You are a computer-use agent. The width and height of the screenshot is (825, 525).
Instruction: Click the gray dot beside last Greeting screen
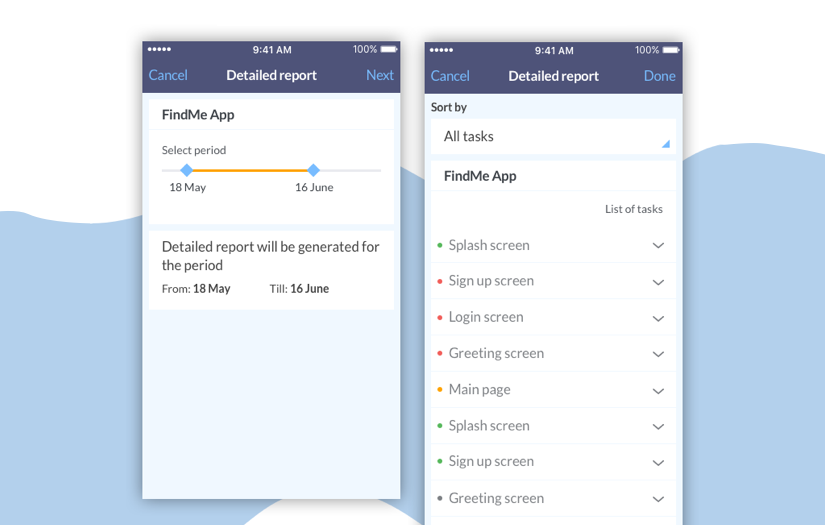tap(440, 498)
